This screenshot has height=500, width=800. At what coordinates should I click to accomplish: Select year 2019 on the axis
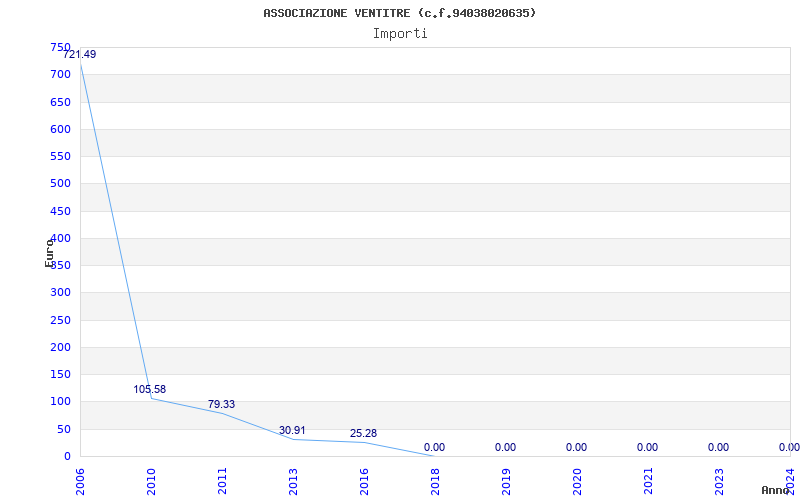506,482
